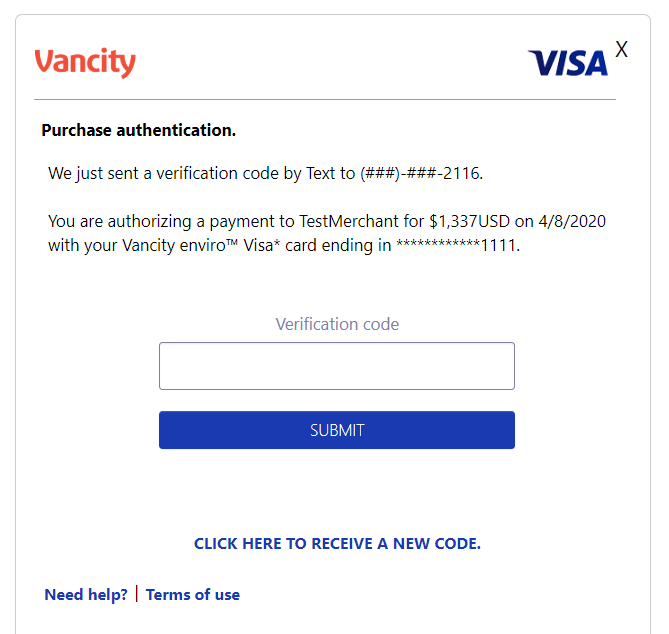Image resolution: width=669 pixels, height=634 pixels.
Task: Click the 4/8/2020 payment date
Action: pyautogui.click(x=571, y=222)
